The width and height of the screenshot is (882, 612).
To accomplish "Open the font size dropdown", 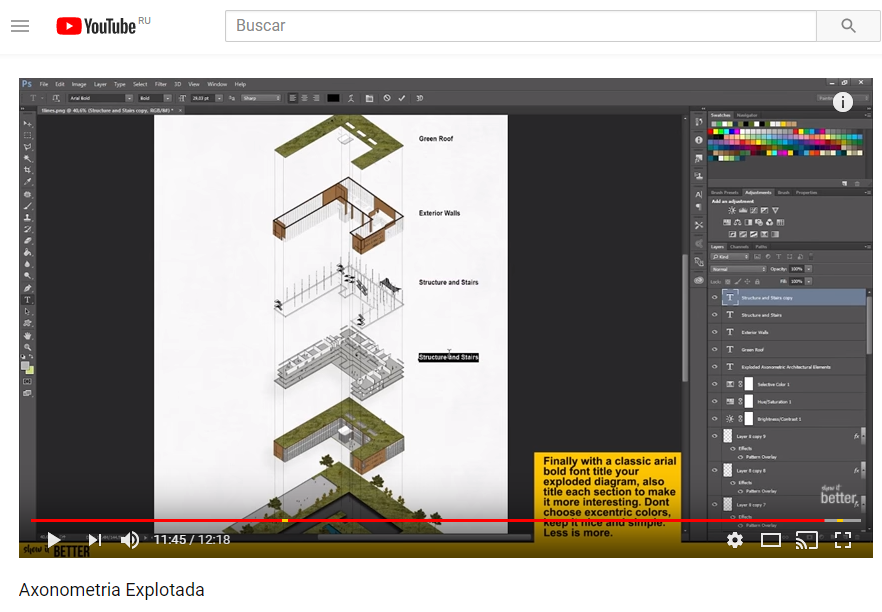I will pos(219,98).
